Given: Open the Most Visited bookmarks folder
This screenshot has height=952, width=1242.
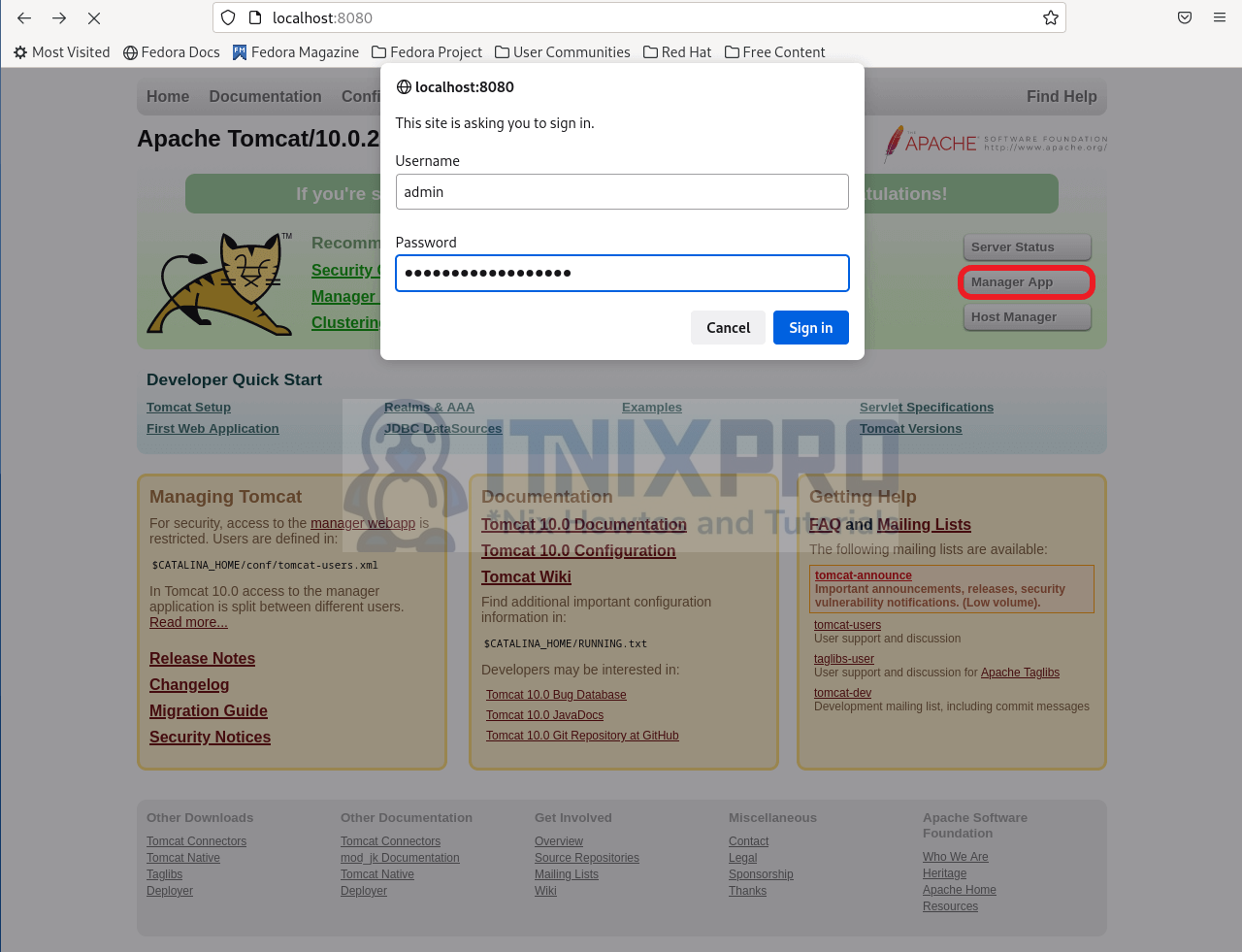Looking at the screenshot, I should 62,52.
